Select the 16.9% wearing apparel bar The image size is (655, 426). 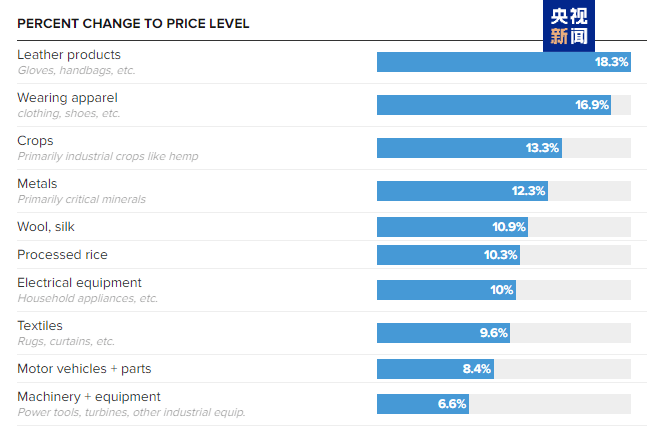coord(494,105)
